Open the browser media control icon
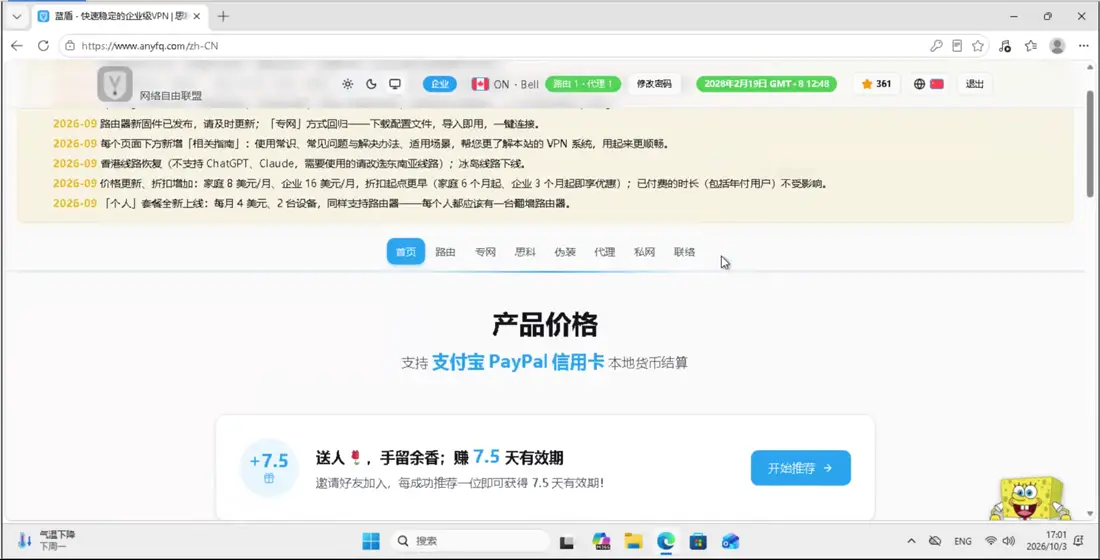1100x560 pixels. point(1005,46)
